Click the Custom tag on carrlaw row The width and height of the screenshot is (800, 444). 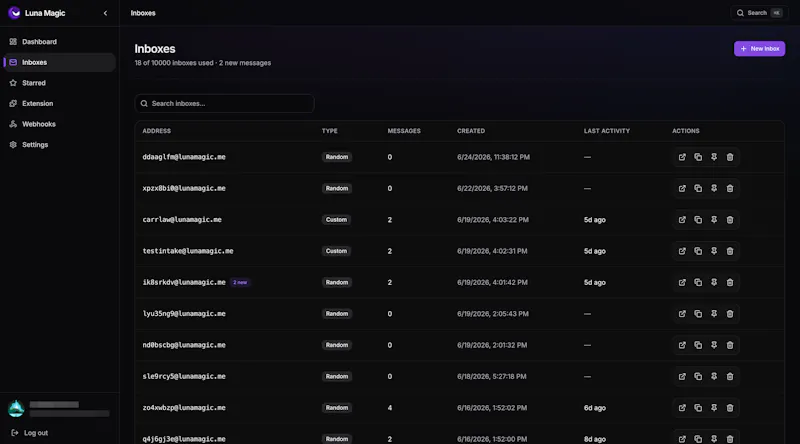[336, 220]
